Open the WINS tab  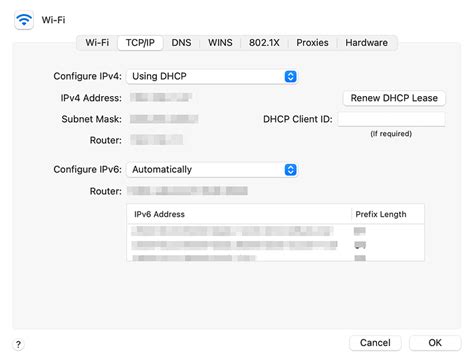[x=220, y=43]
